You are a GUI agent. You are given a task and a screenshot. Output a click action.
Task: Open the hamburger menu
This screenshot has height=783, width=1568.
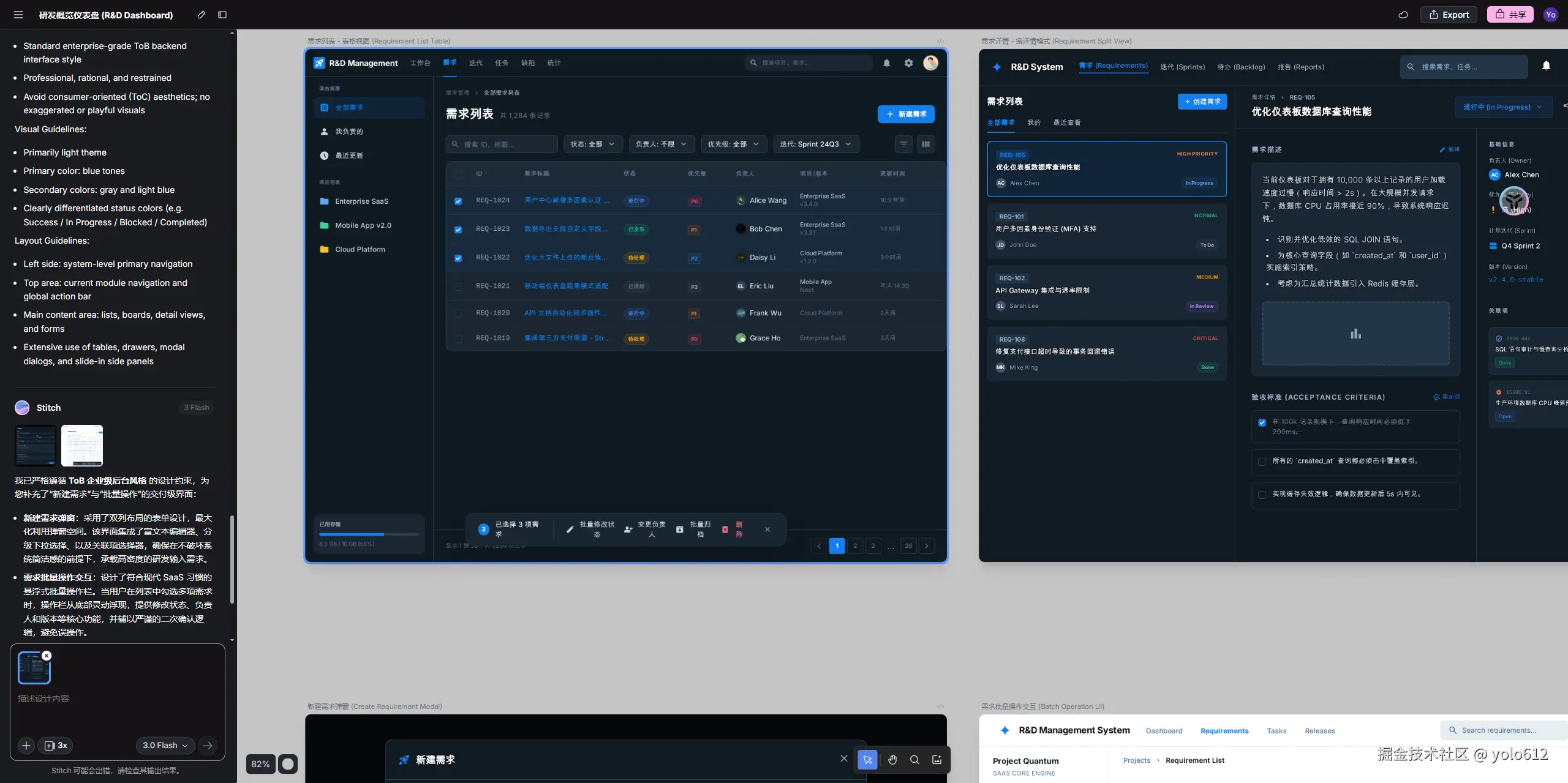point(18,15)
